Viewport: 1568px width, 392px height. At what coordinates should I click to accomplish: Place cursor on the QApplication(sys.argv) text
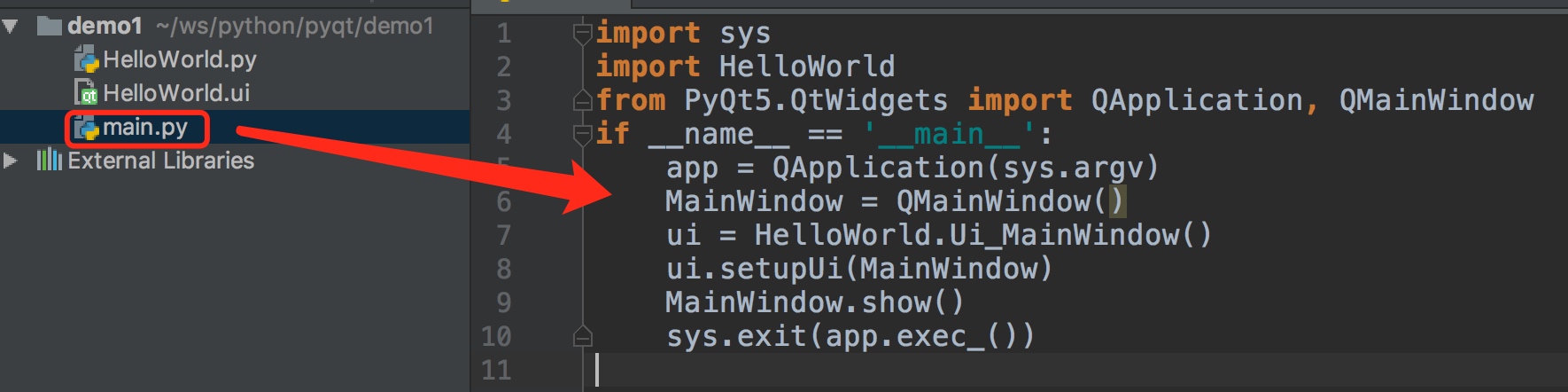(965, 168)
